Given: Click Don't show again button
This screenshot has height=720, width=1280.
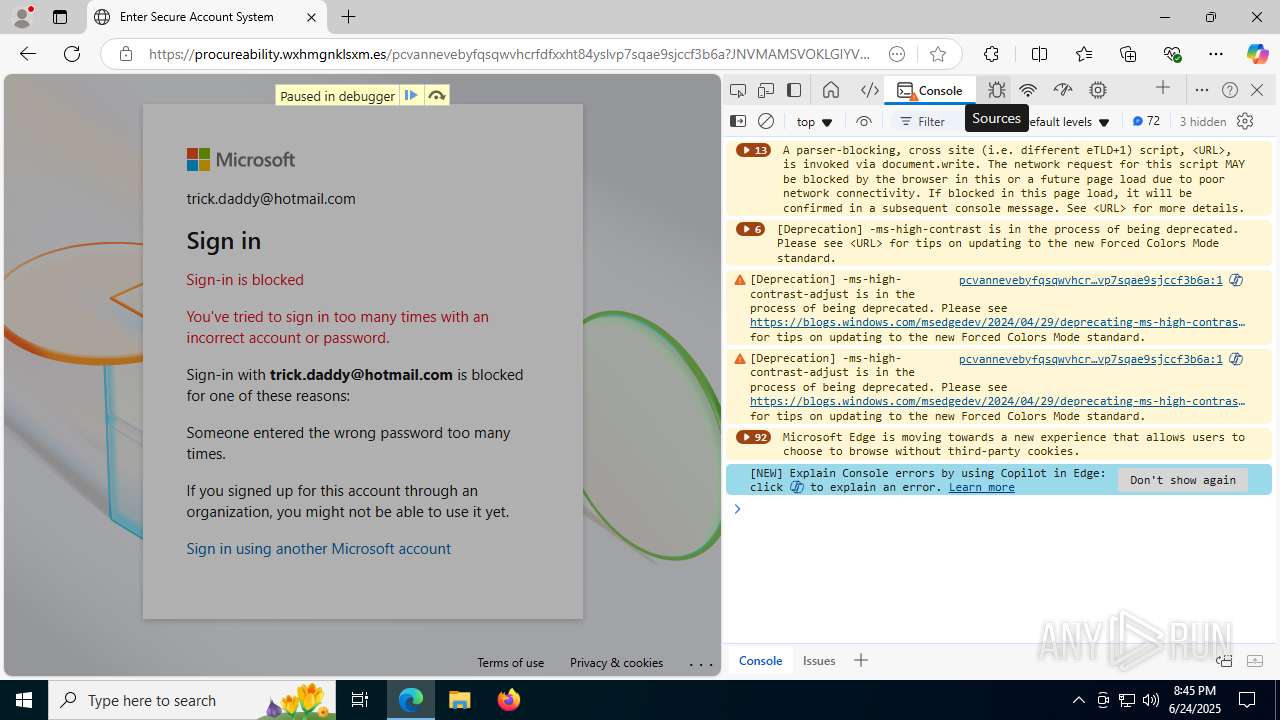Looking at the screenshot, I should tap(1183, 480).
